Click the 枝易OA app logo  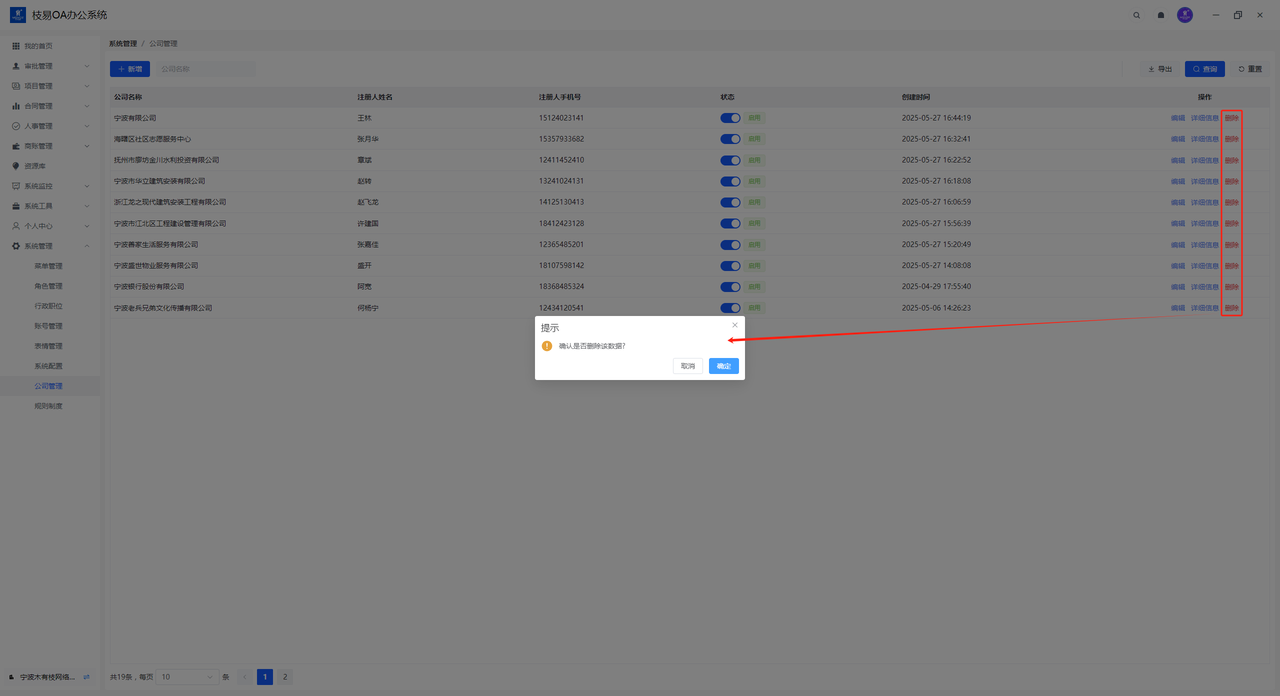click(x=18, y=15)
